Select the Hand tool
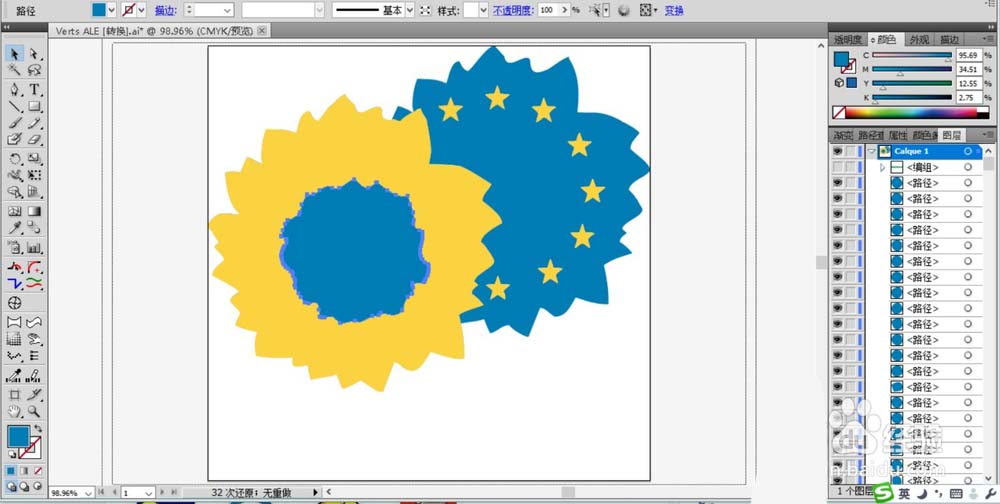The height and width of the screenshot is (504, 1000). tap(15, 411)
